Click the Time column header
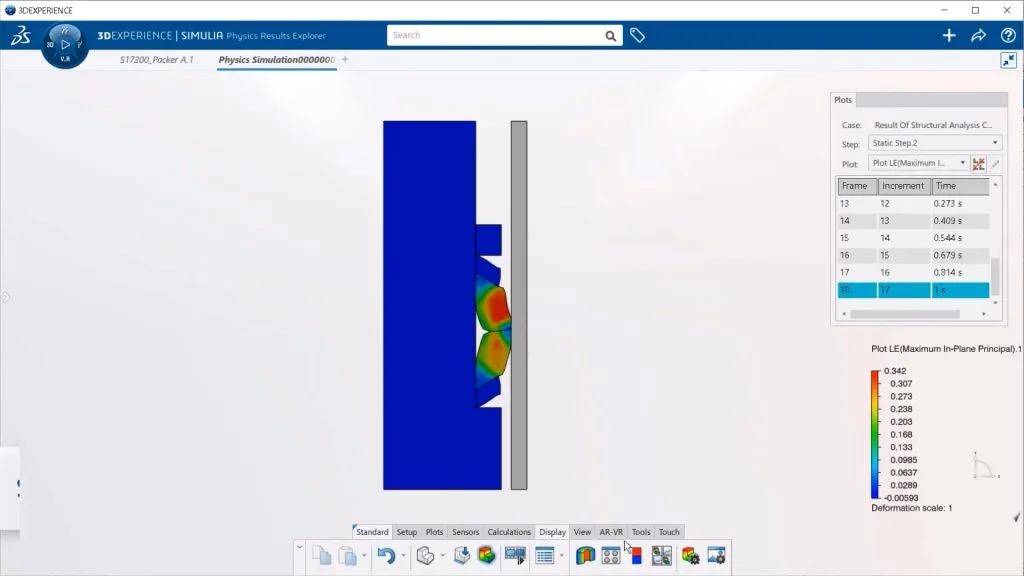This screenshot has width=1024, height=576. click(960, 186)
